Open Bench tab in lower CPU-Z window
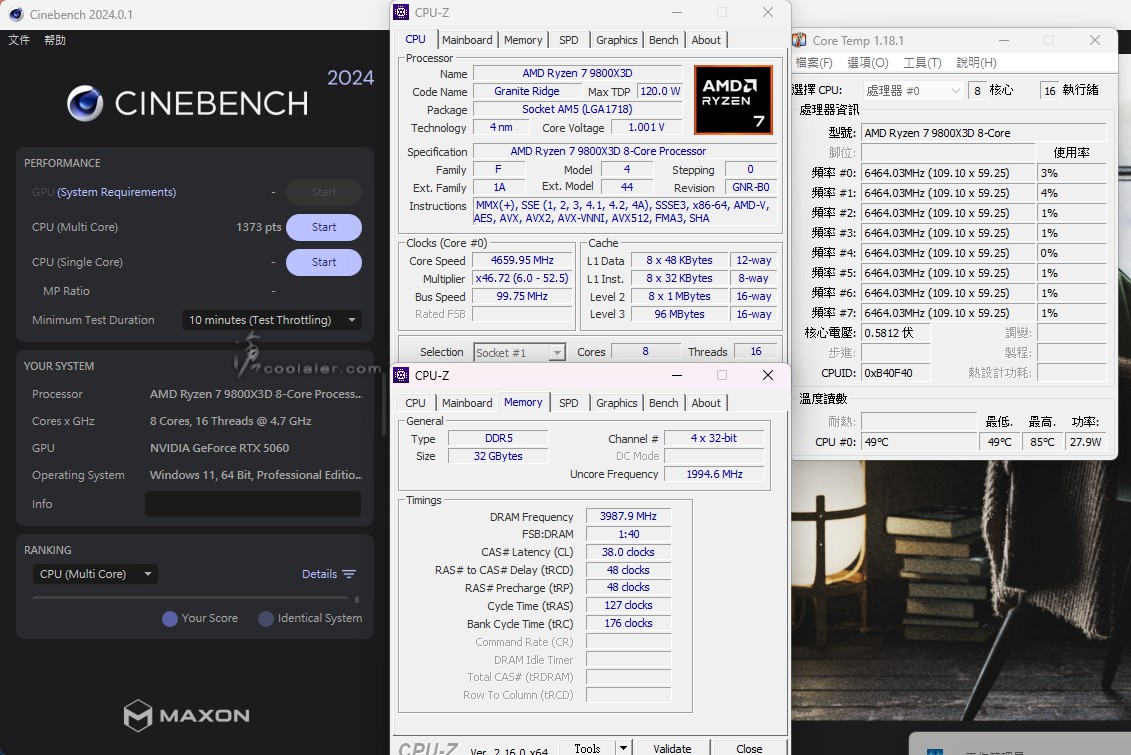Viewport: 1131px width, 755px height. tap(664, 403)
